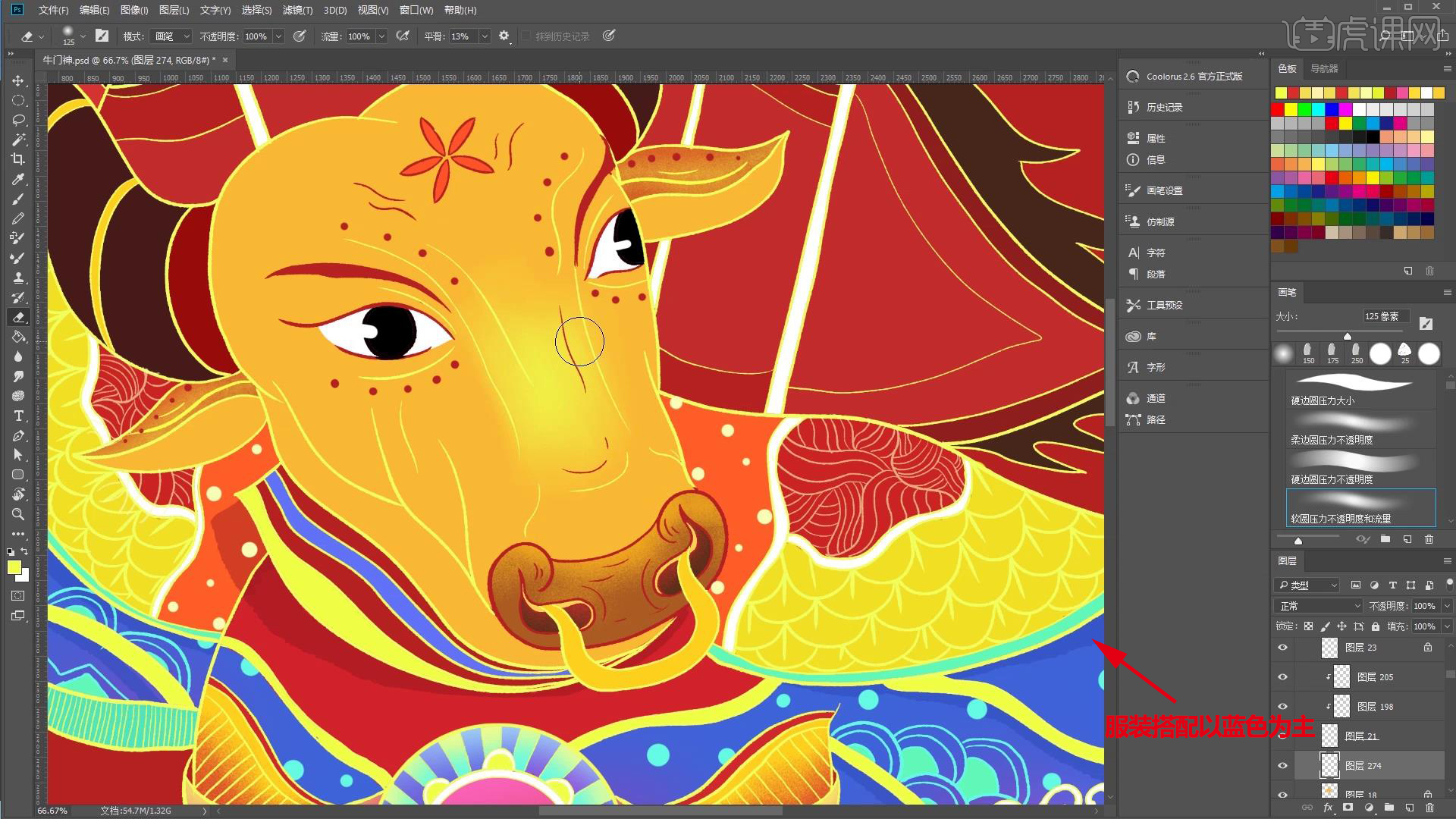Select the Path Selection arrow tool
This screenshot has height=819, width=1456.
click(18, 455)
